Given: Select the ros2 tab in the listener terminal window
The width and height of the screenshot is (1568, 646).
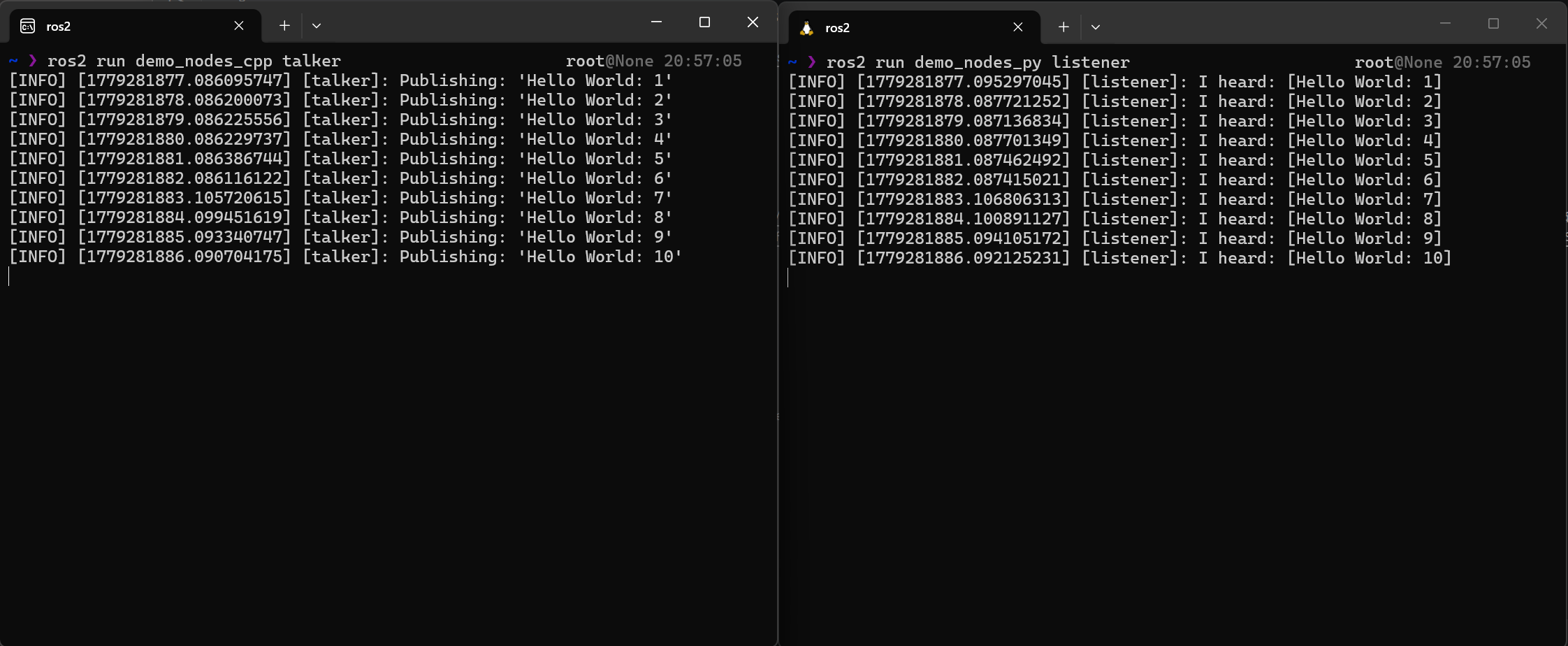Looking at the screenshot, I should 915,27.
